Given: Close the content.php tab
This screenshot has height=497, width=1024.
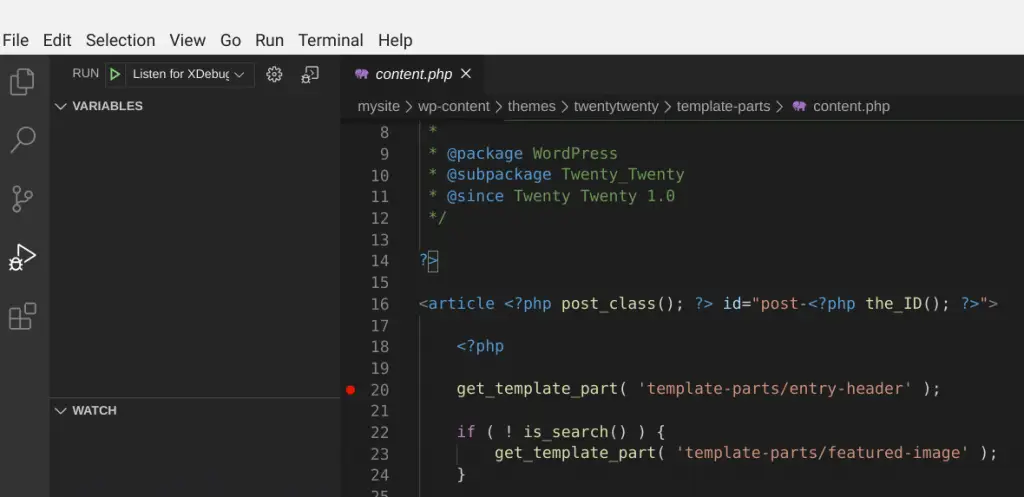Looking at the screenshot, I should coord(466,74).
